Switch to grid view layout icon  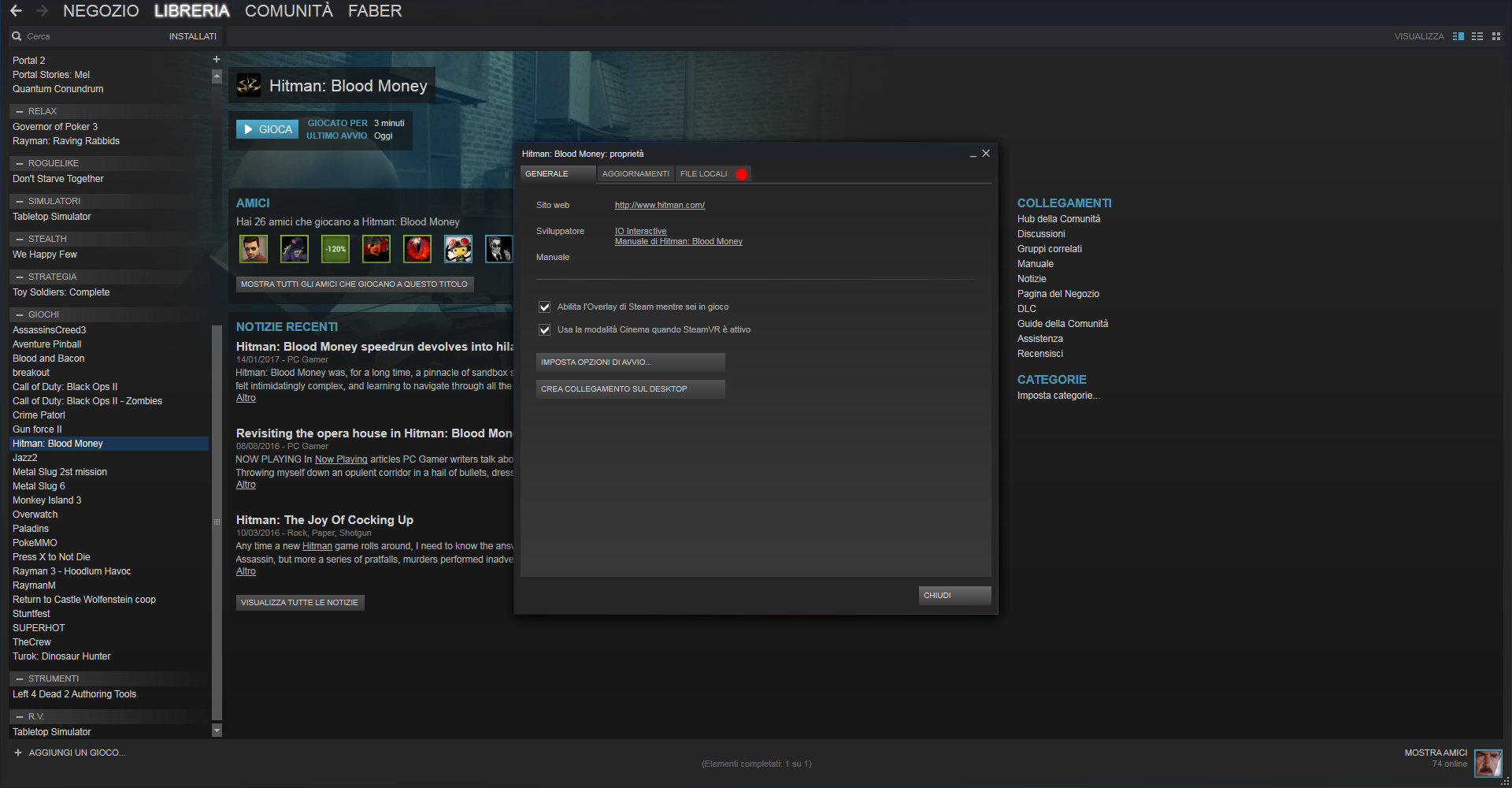coord(1496,36)
